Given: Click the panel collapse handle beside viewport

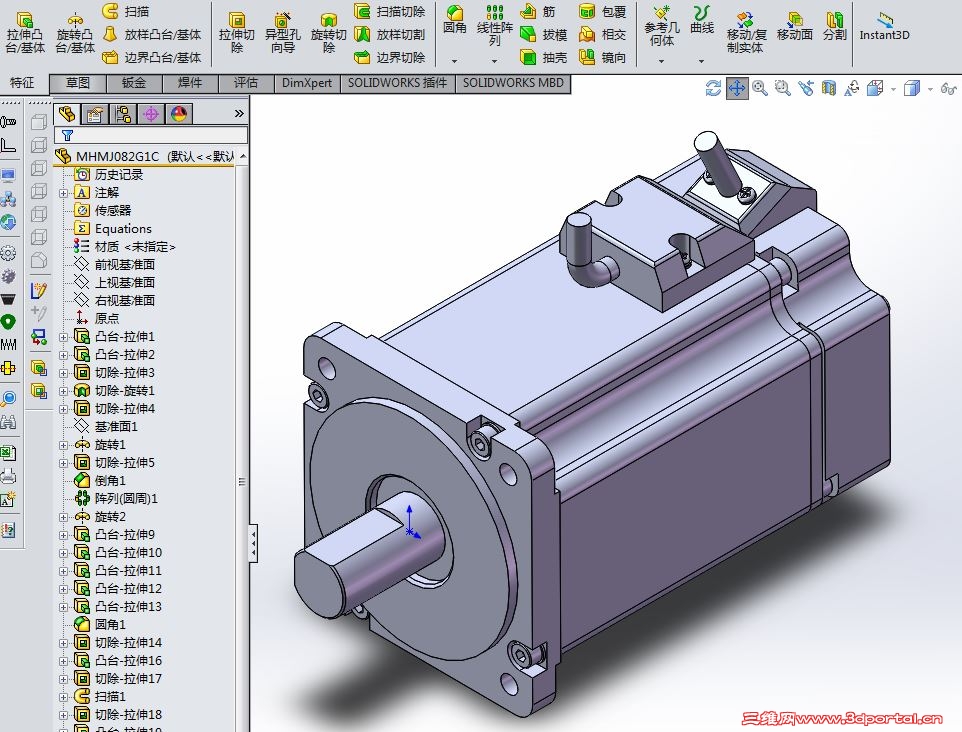Looking at the screenshot, I should pyautogui.click(x=253, y=543).
